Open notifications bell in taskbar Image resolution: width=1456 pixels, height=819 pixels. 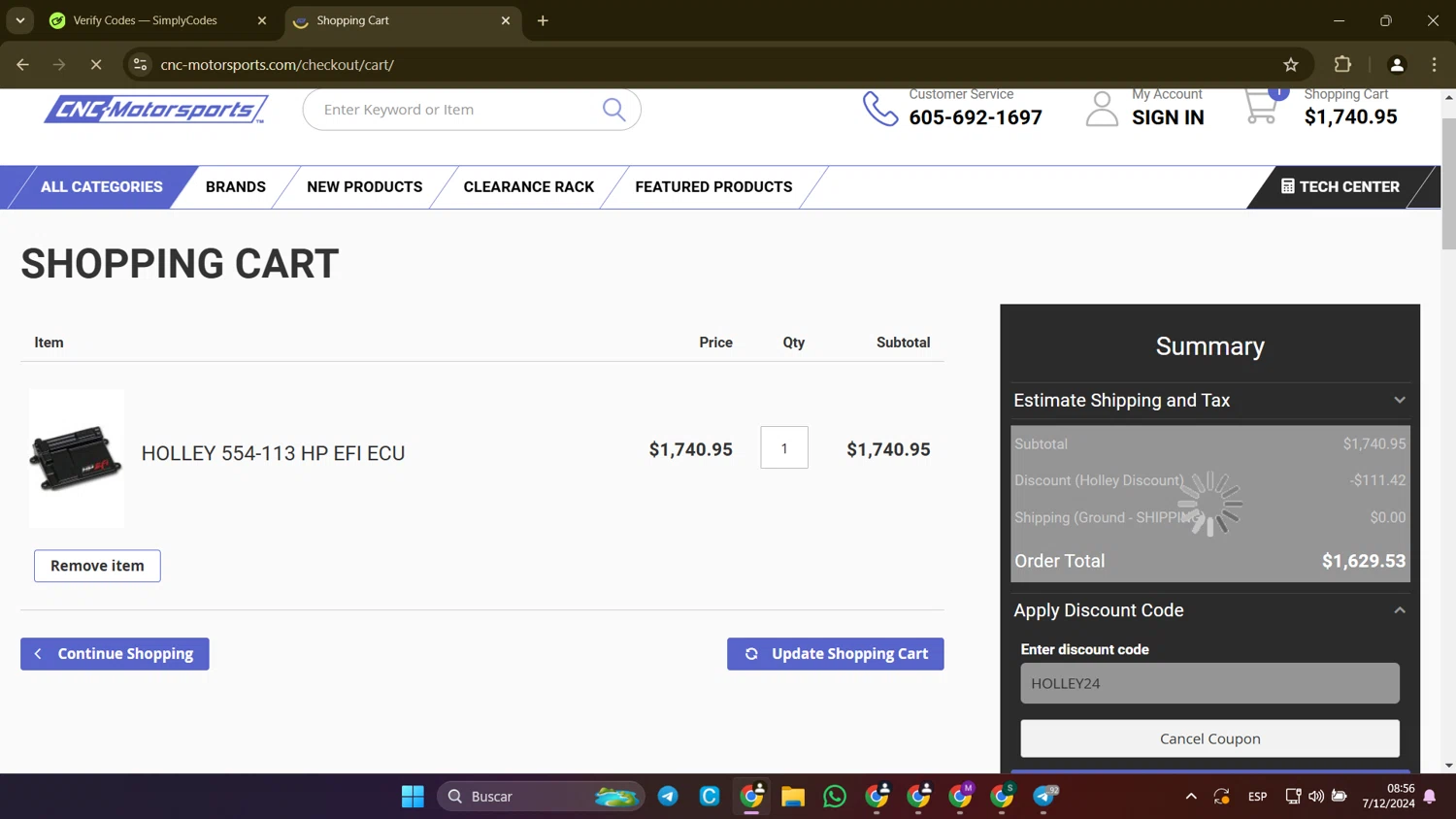[1430, 797]
